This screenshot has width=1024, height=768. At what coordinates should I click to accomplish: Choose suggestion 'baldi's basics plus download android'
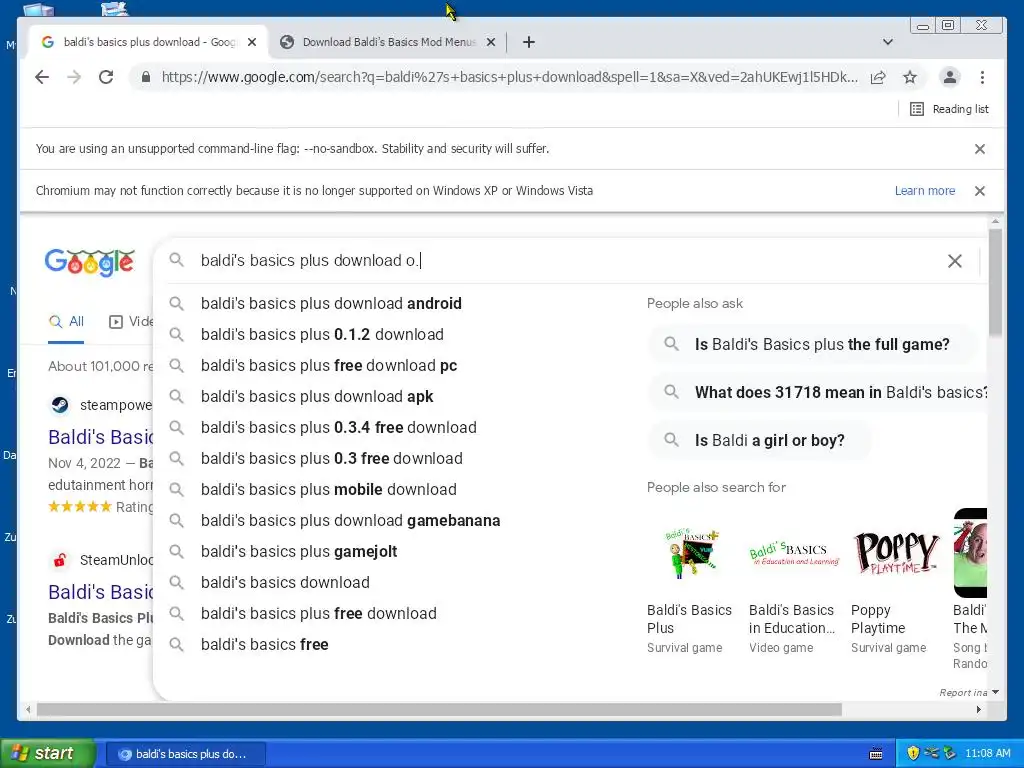tap(331, 304)
